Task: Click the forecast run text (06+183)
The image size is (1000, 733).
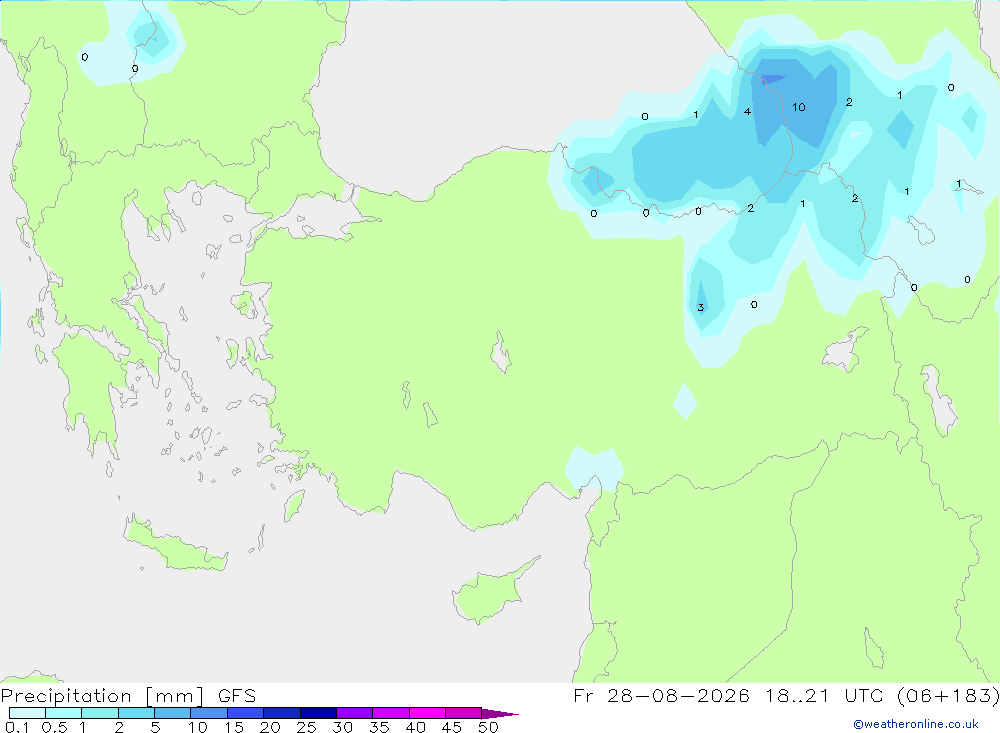Action: click(948, 695)
